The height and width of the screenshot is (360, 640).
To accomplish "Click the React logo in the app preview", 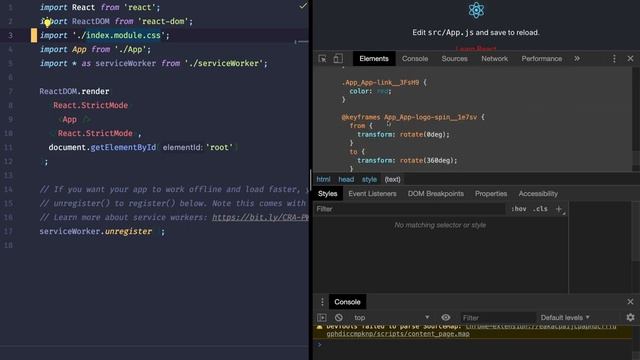I will point(476,11).
